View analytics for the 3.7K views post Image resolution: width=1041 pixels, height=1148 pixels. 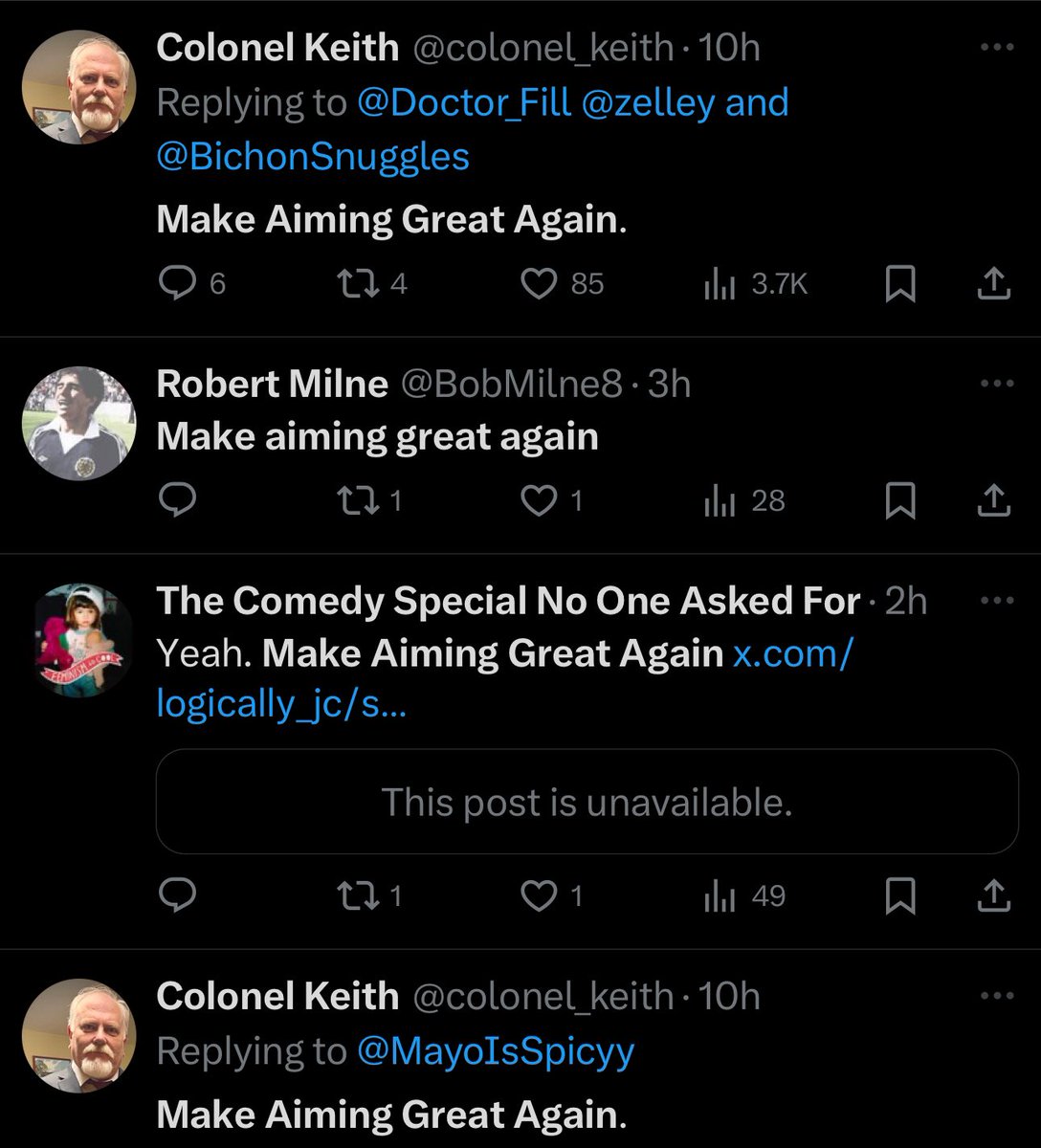coord(720,284)
